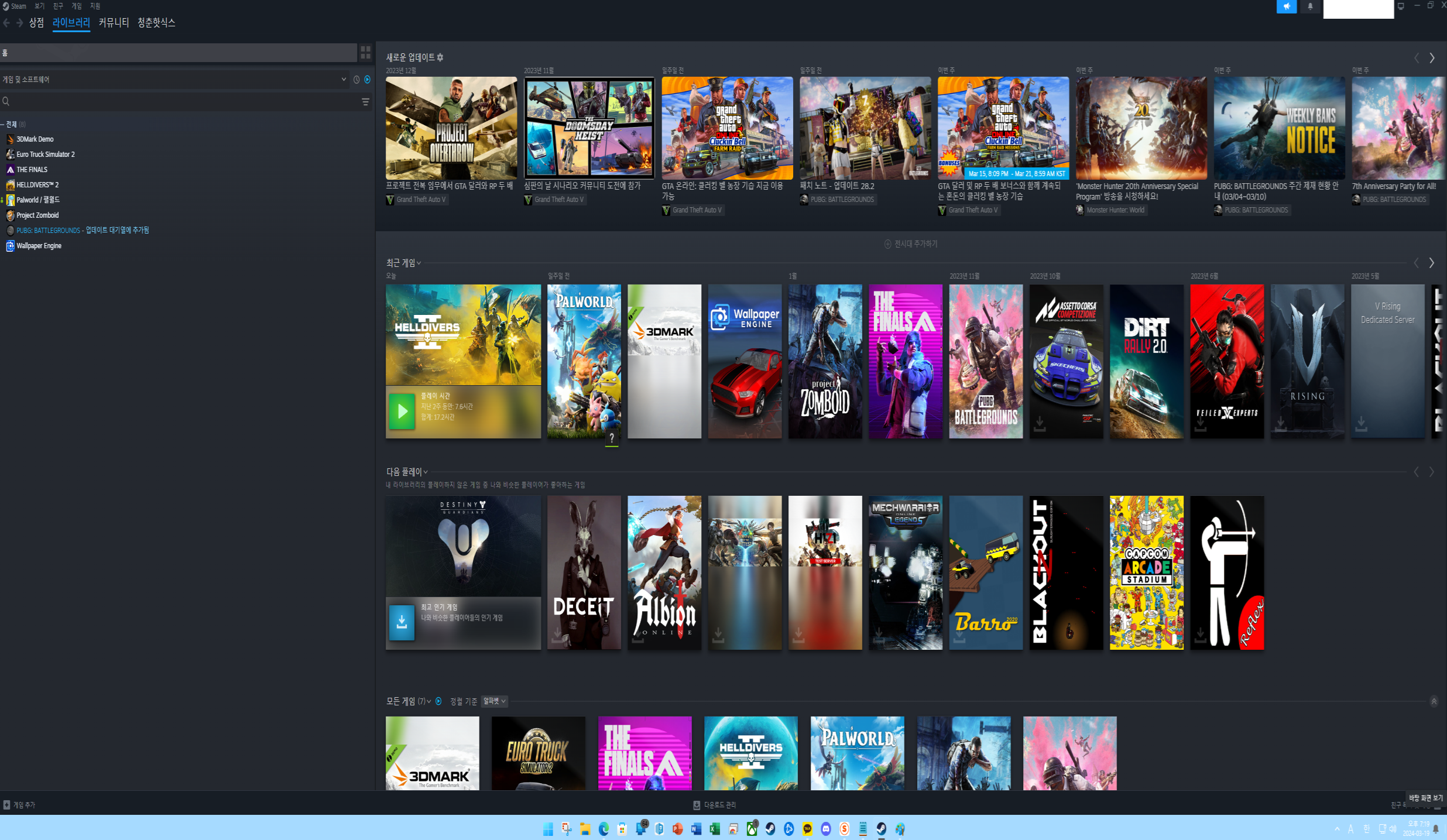The height and width of the screenshot is (840, 1447).
Task: Open Discord from the taskbar
Action: [826, 829]
